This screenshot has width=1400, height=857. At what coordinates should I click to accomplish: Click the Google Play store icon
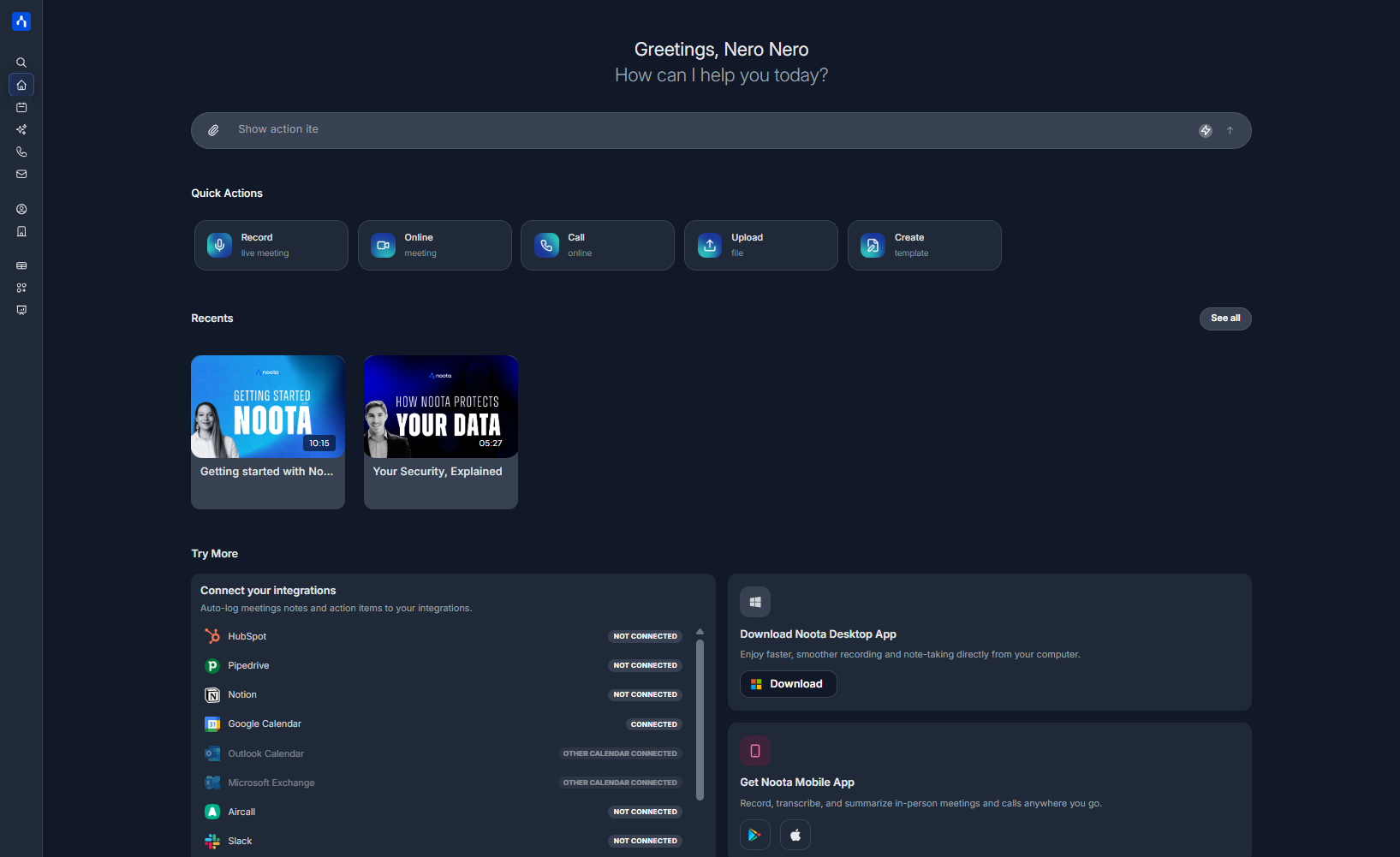(x=754, y=835)
